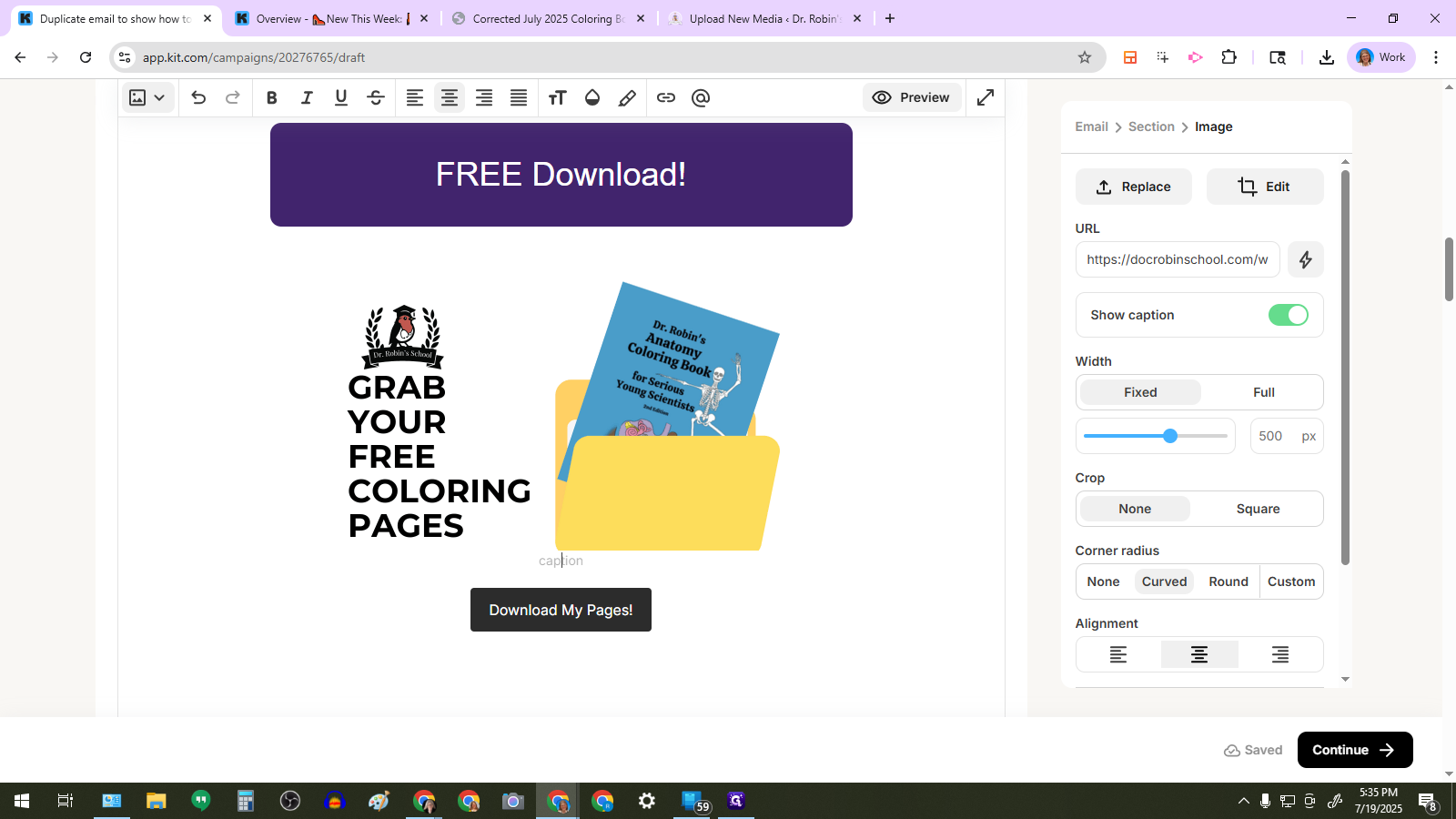Toggle bold formatting in editor toolbar
The height and width of the screenshot is (819, 1456).
(x=271, y=98)
